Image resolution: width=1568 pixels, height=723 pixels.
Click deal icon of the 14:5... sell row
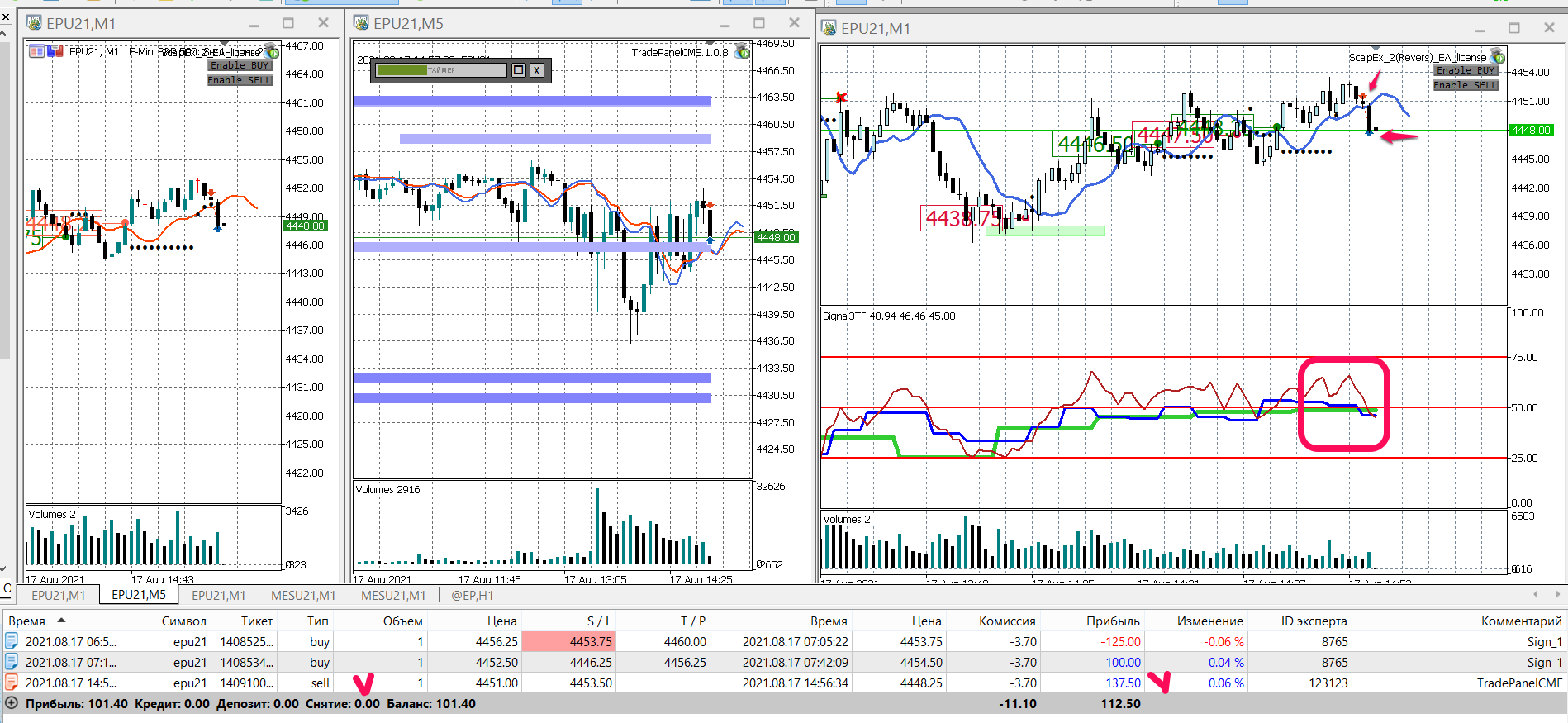pyautogui.click(x=12, y=683)
